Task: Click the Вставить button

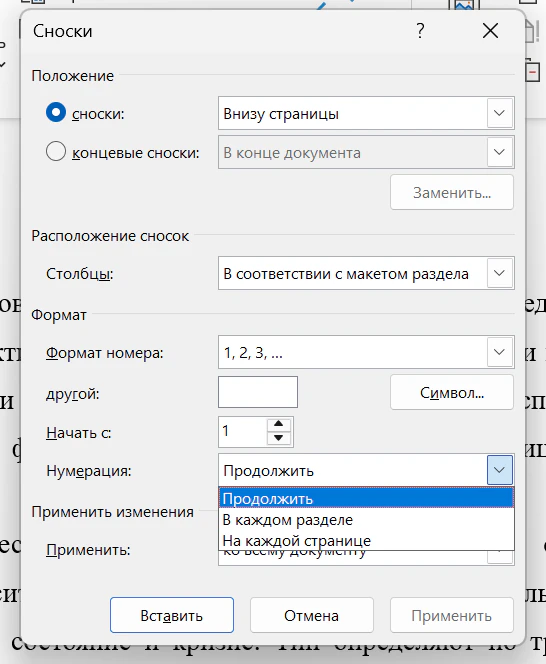Action: (172, 615)
